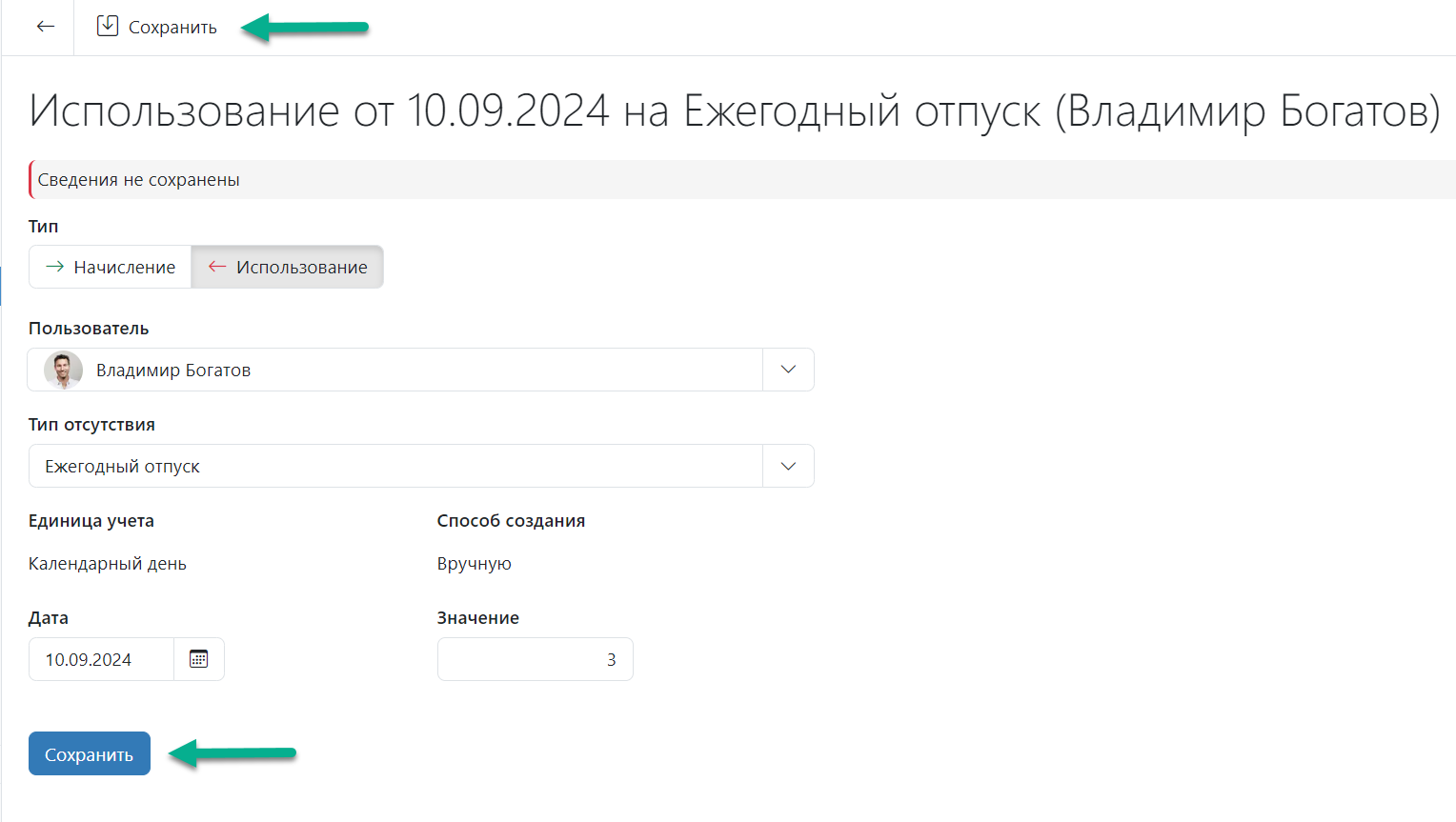This screenshot has height=822, width=1456.
Task: Open the calendar date picker icon
Action: pos(198,659)
